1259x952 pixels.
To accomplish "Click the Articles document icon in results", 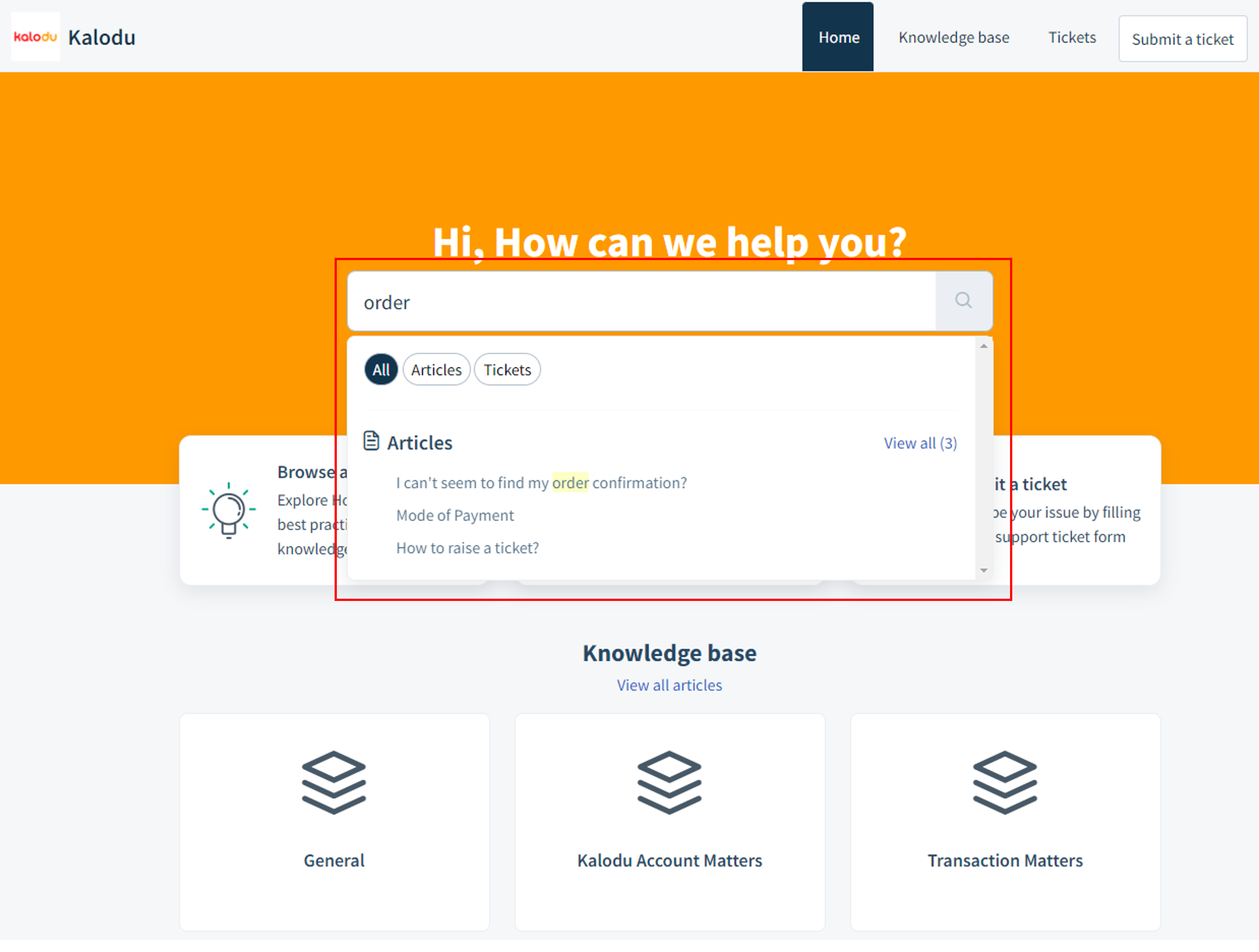I will (x=371, y=441).
